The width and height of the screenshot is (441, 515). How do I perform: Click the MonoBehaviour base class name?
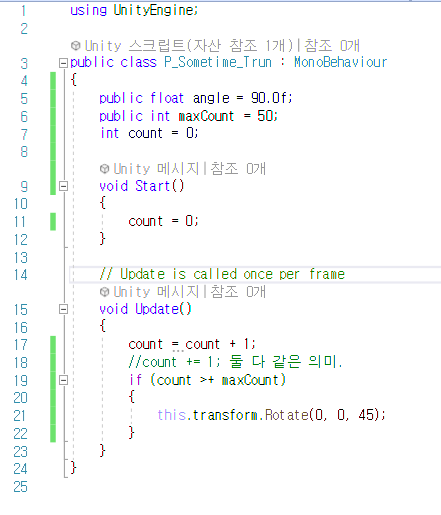(340, 62)
